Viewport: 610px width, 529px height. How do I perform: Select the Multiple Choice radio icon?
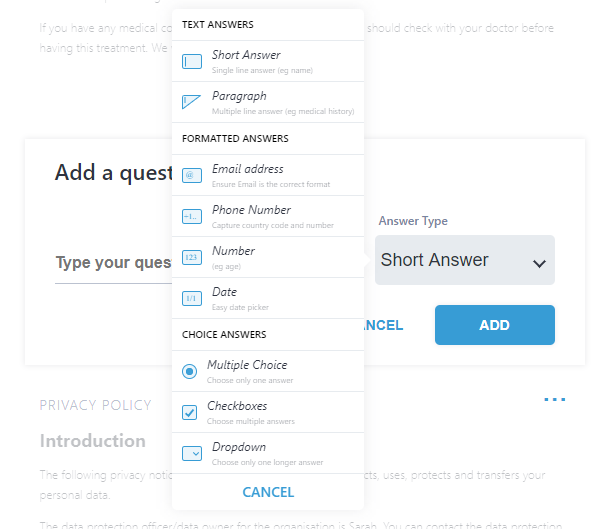(189, 371)
